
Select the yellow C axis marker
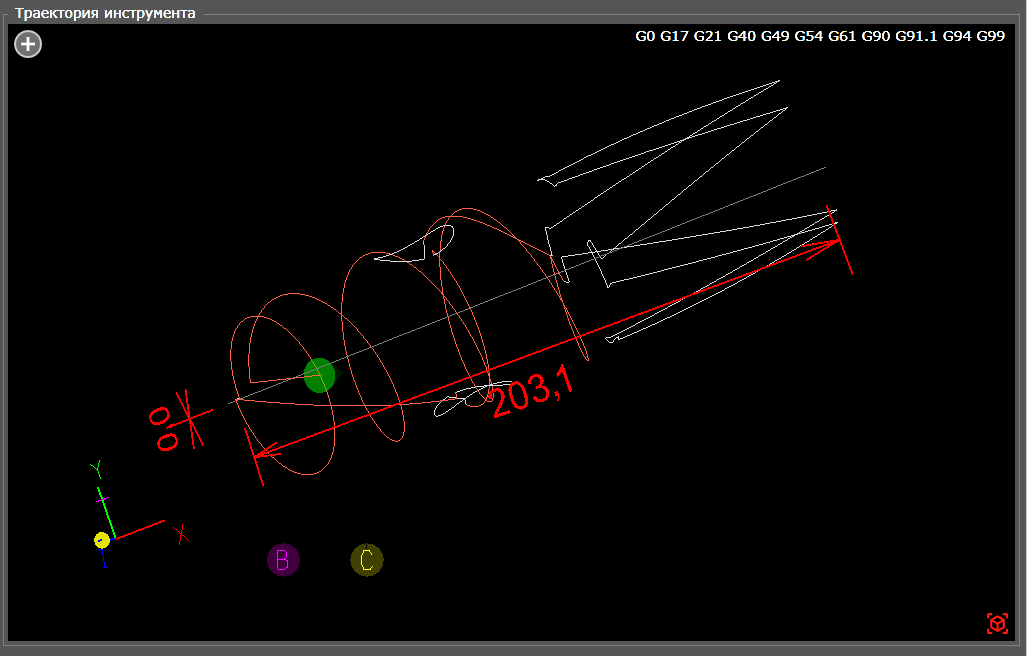click(x=367, y=560)
